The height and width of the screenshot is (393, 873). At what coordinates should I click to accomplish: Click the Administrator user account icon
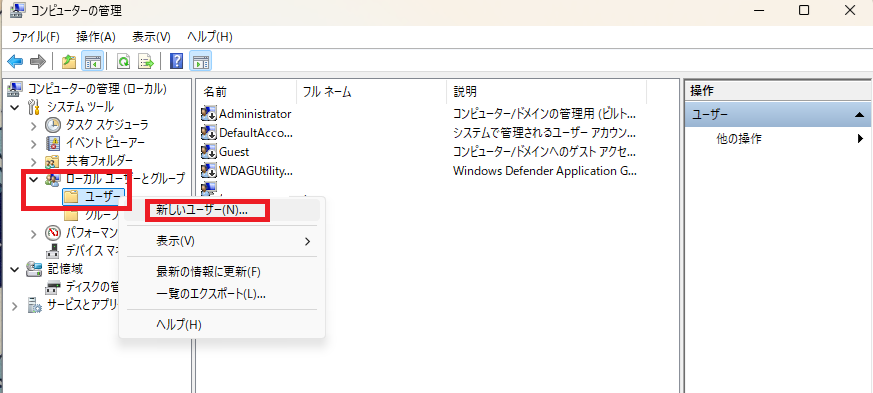209,114
